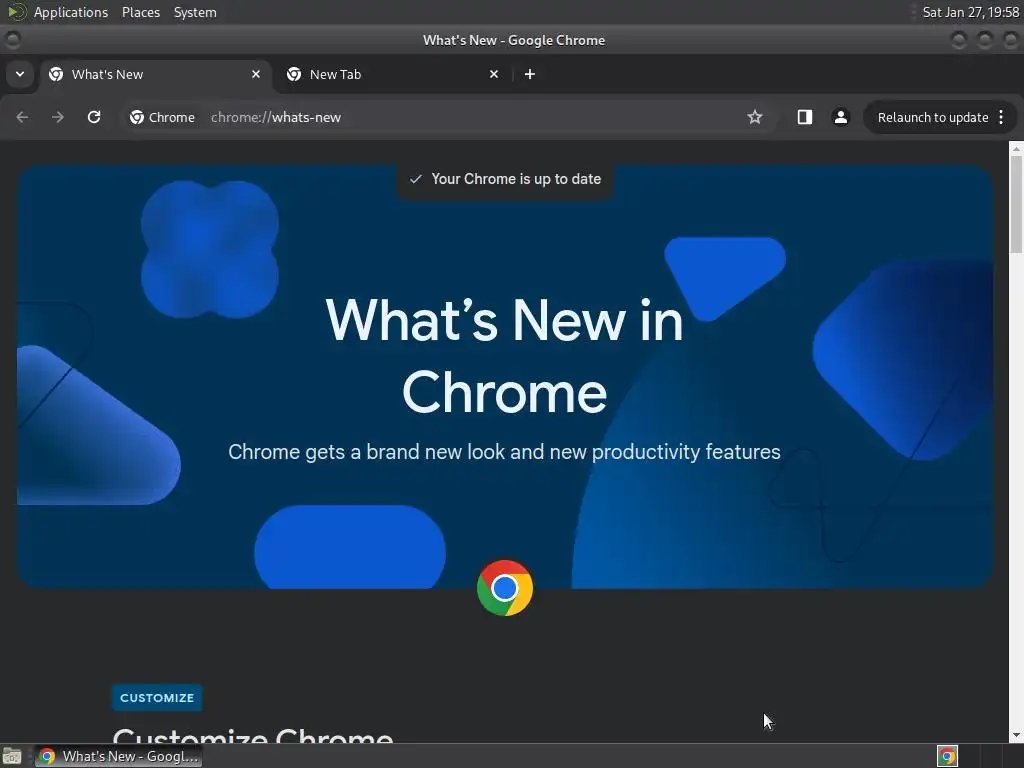
Task: Open a new tab with the plus button
Action: [x=530, y=74]
